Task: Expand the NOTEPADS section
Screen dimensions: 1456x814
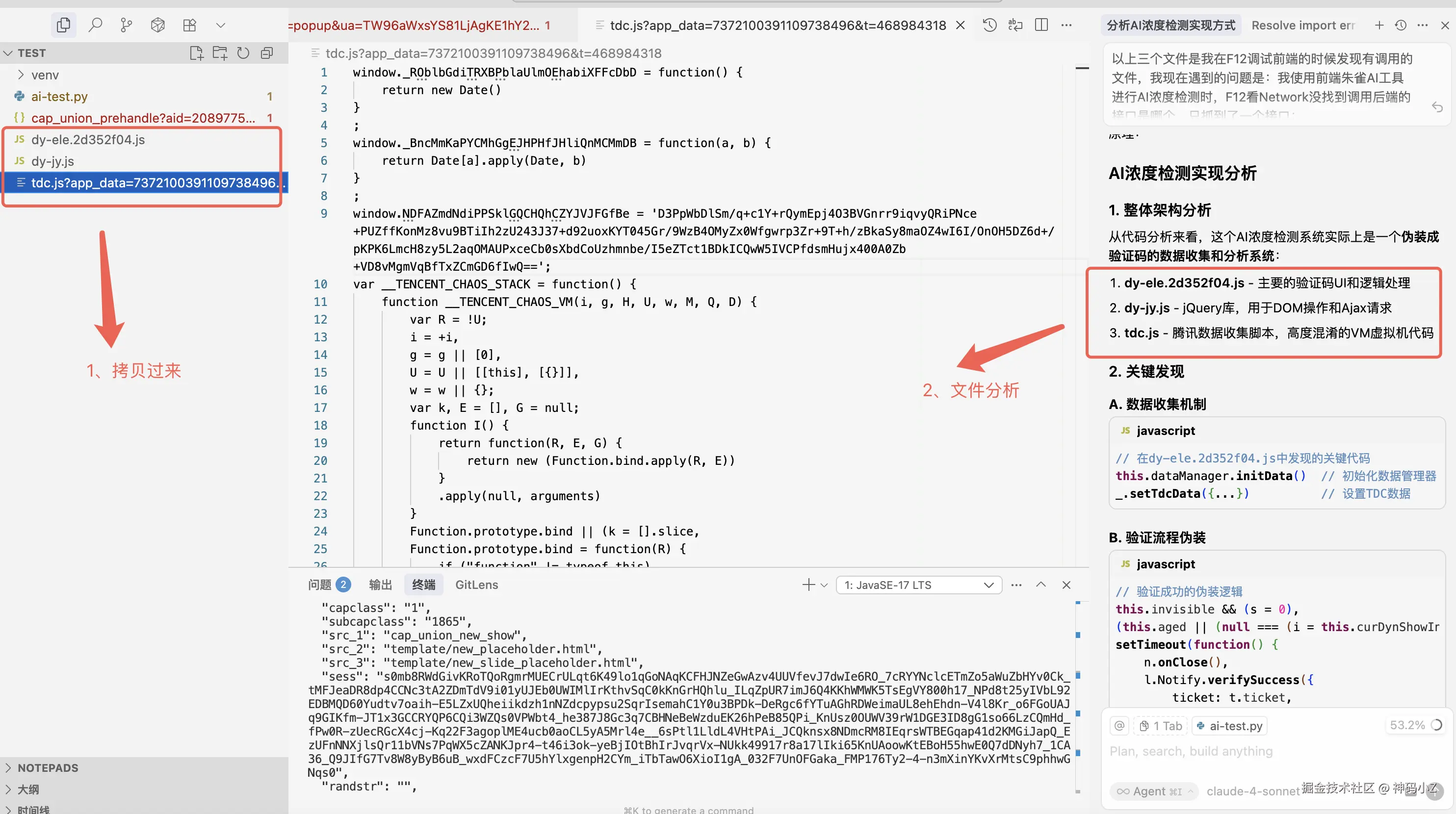Action: [x=48, y=768]
